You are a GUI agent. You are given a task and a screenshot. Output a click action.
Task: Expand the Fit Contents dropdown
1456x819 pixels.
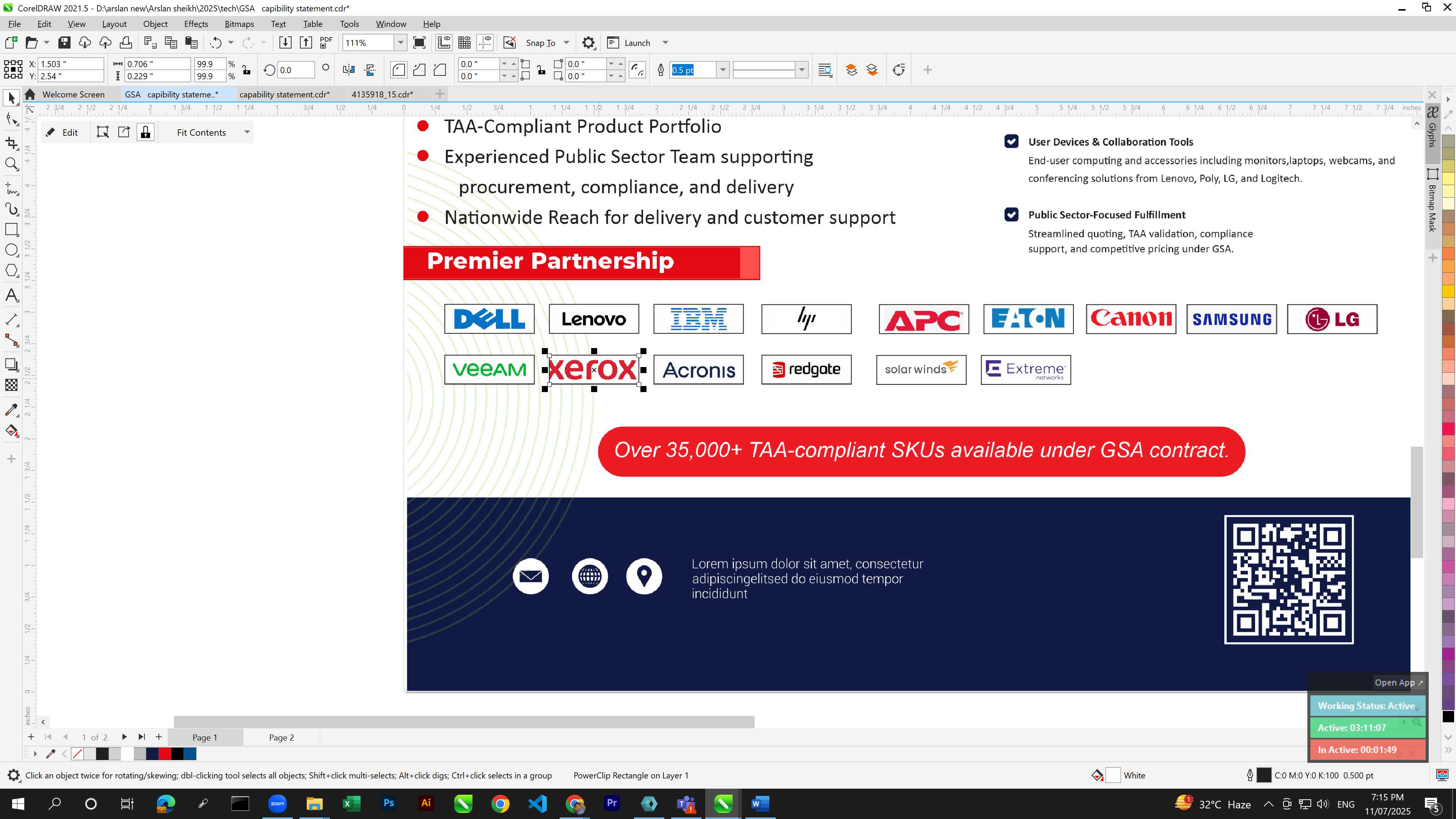(247, 132)
